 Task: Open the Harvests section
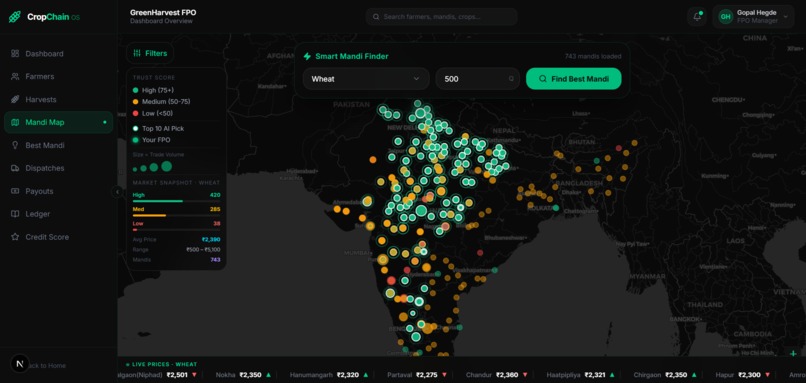(x=58, y=99)
